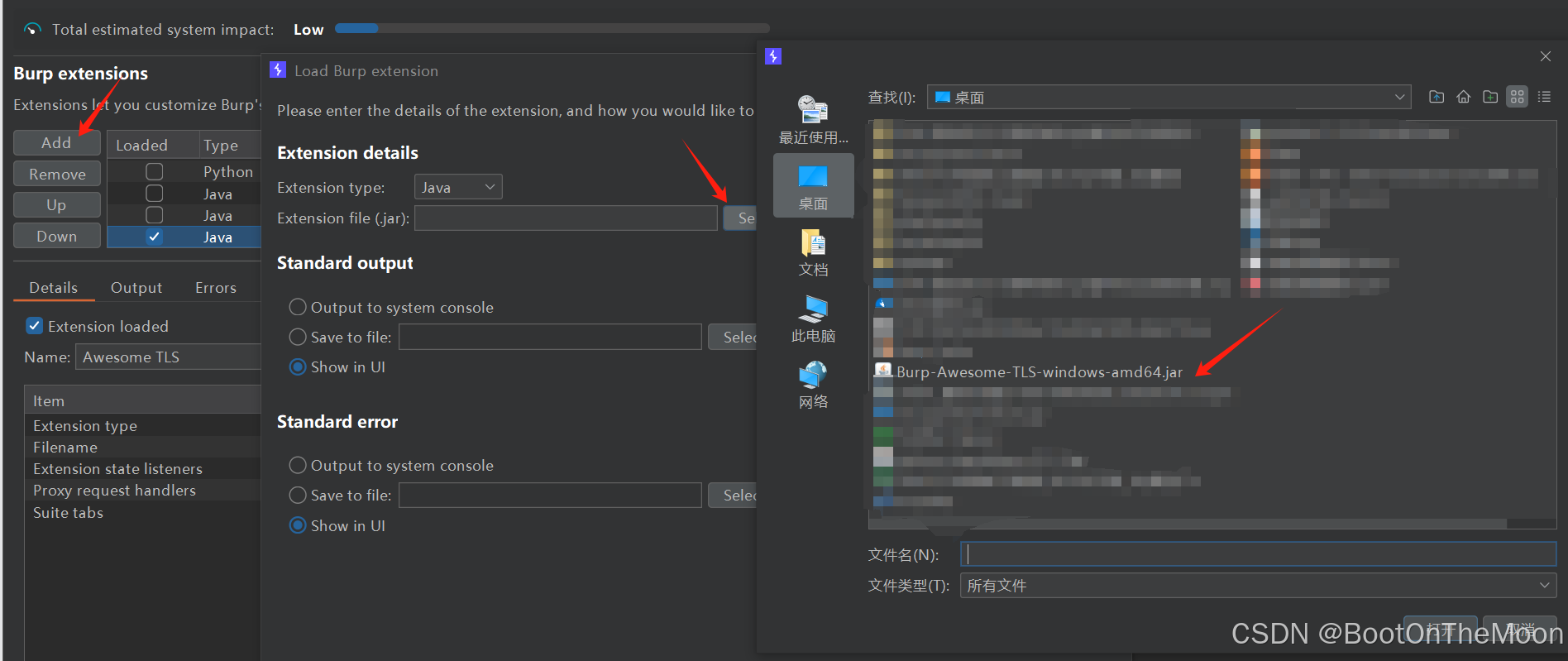Click the extension Name field 'Awesome TLS'
This screenshot has height=661, width=1568.
coord(169,357)
